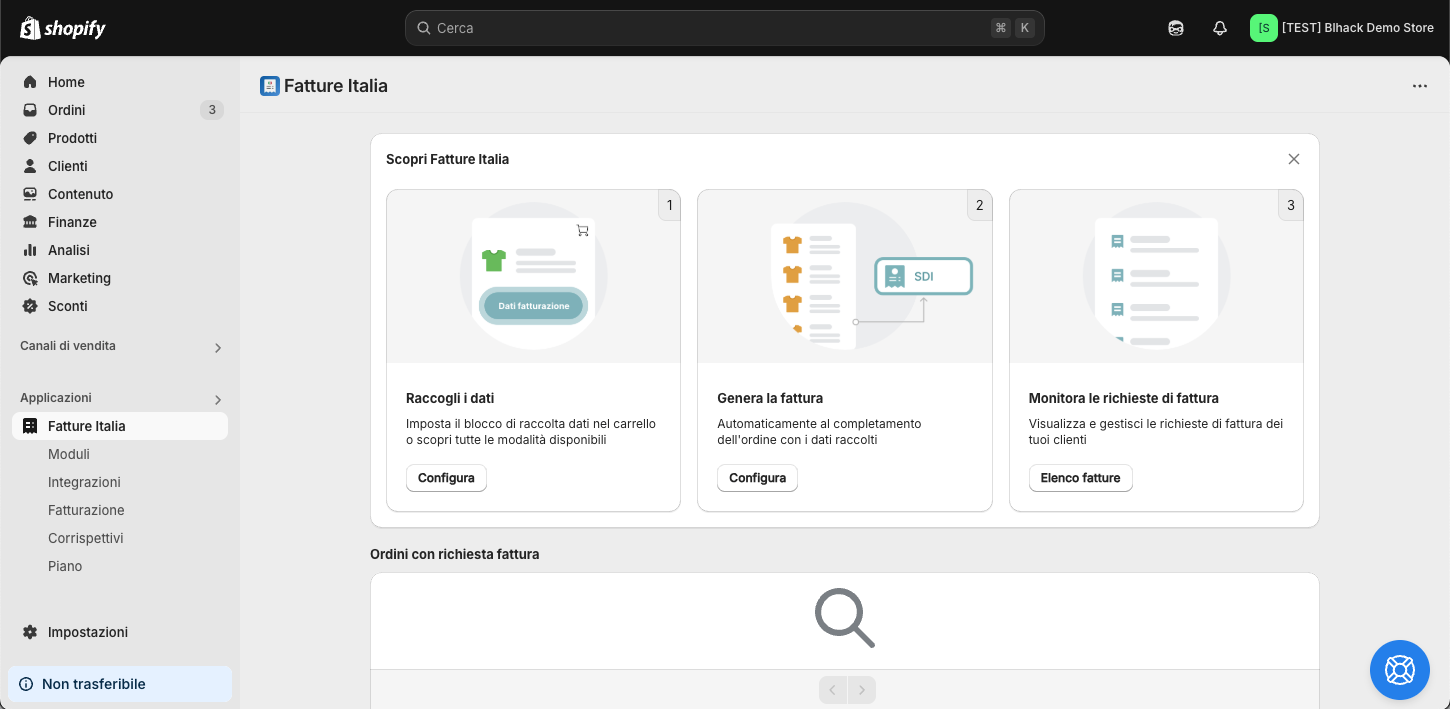Select the Home house icon in sidebar
1450x709 pixels.
point(30,82)
